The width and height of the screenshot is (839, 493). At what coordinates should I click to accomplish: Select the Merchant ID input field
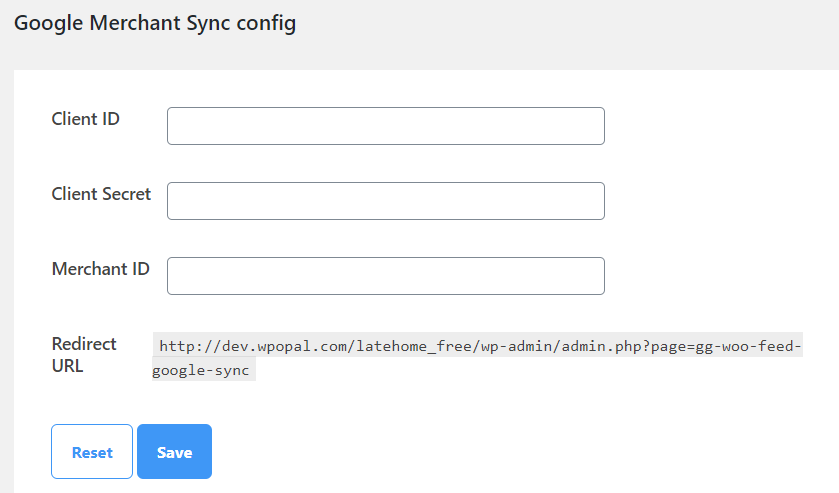tap(386, 276)
